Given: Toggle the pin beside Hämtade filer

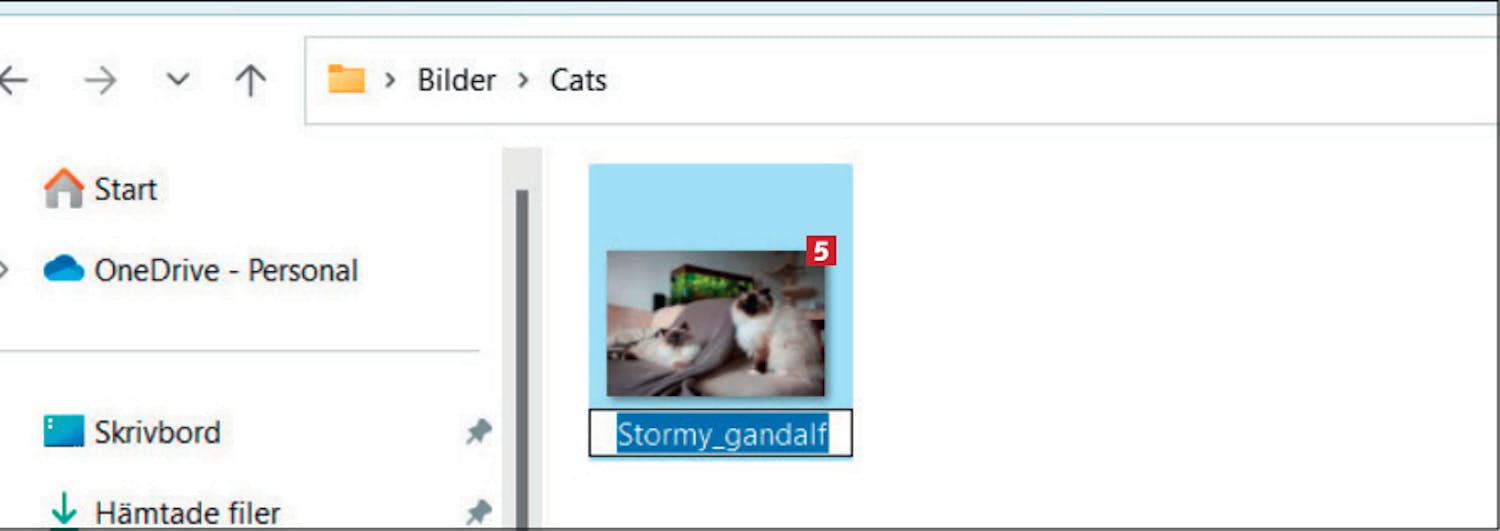Looking at the screenshot, I should [x=479, y=513].
